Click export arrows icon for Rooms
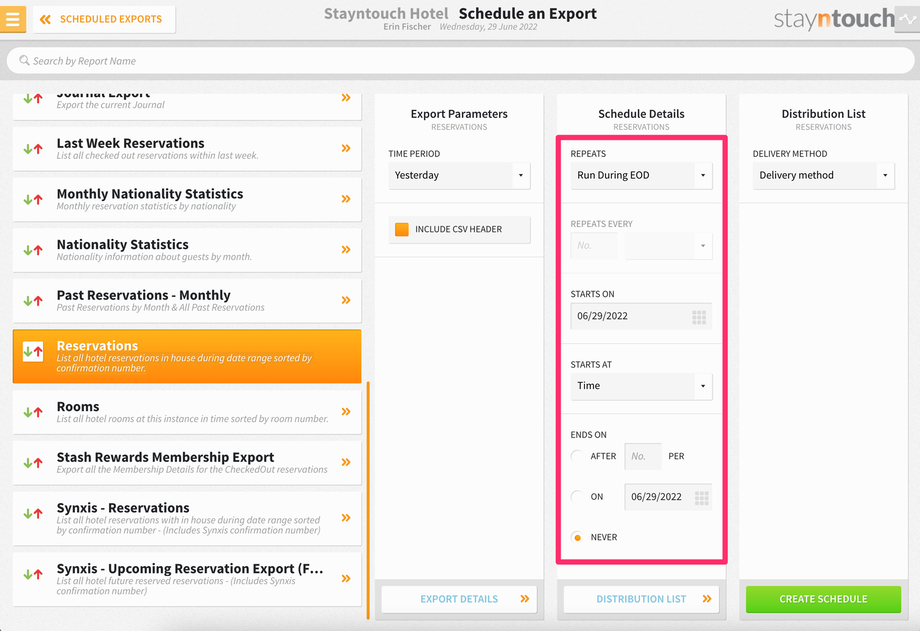 click(x=33, y=413)
